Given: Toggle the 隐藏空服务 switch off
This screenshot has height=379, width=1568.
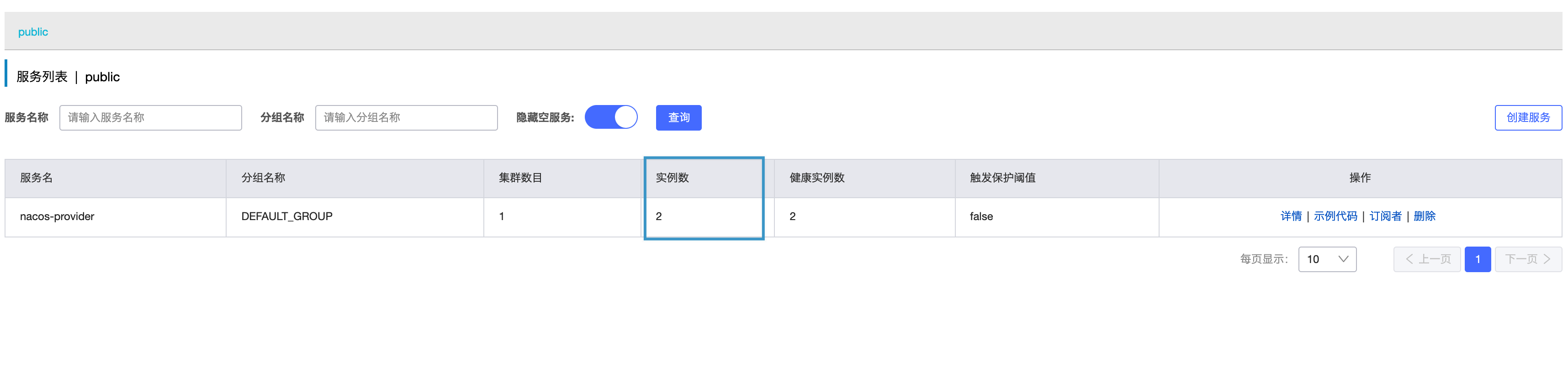Looking at the screenshot, I should tap(611, 117).
